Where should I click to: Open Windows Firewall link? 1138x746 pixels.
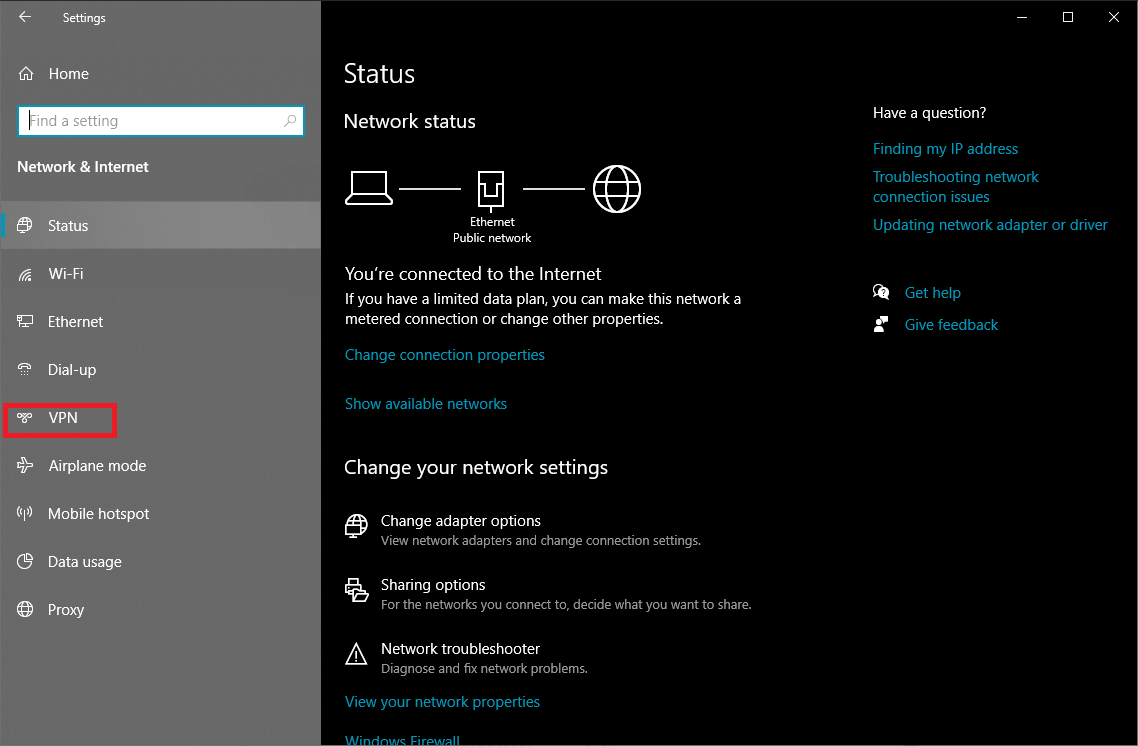point(402,739)
